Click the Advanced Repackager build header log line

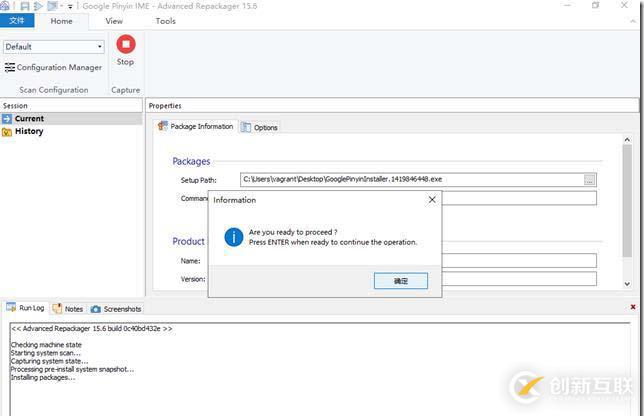tap(92, 329)
